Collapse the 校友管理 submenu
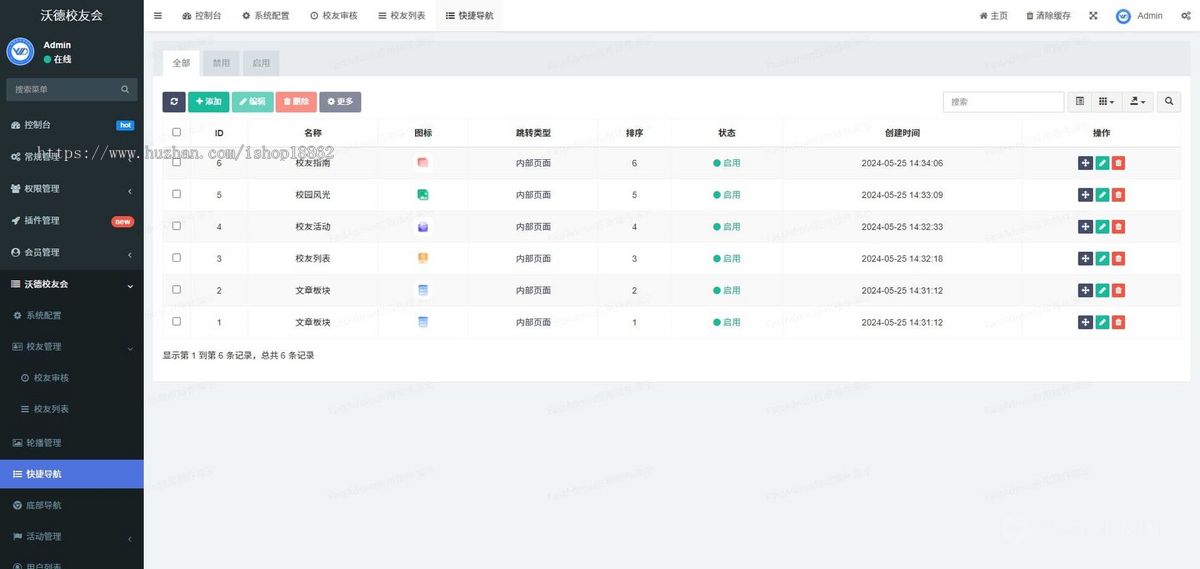This screenshot has height=569, width=1200. click(x=72, y=347)
